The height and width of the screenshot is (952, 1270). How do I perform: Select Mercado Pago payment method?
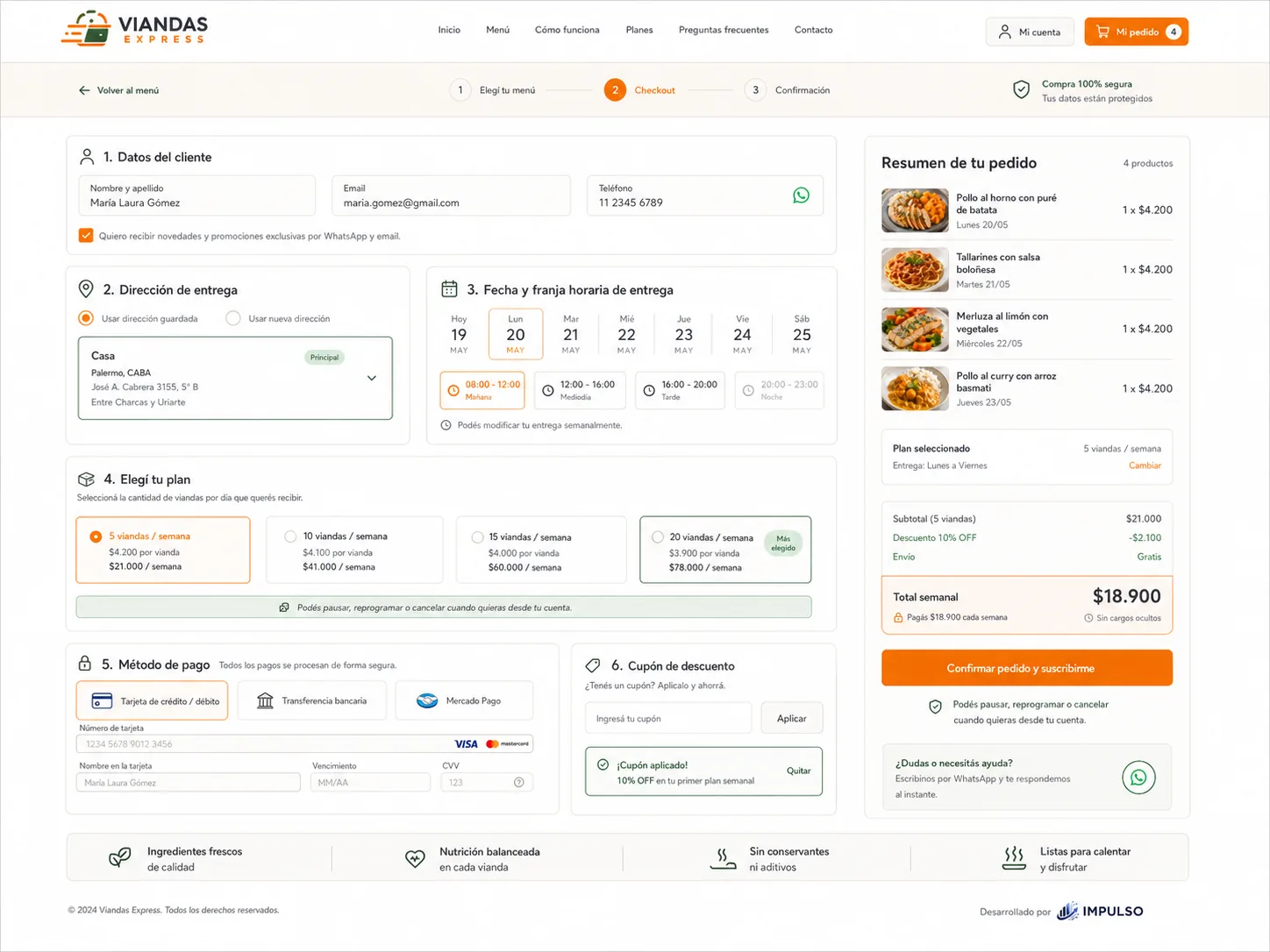464,700
